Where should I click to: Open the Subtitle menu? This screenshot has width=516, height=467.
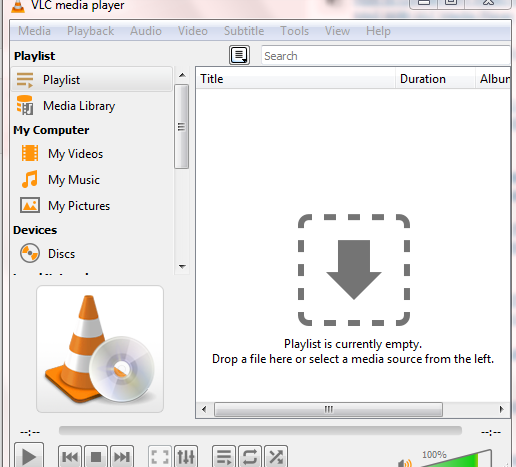point(244,31)
